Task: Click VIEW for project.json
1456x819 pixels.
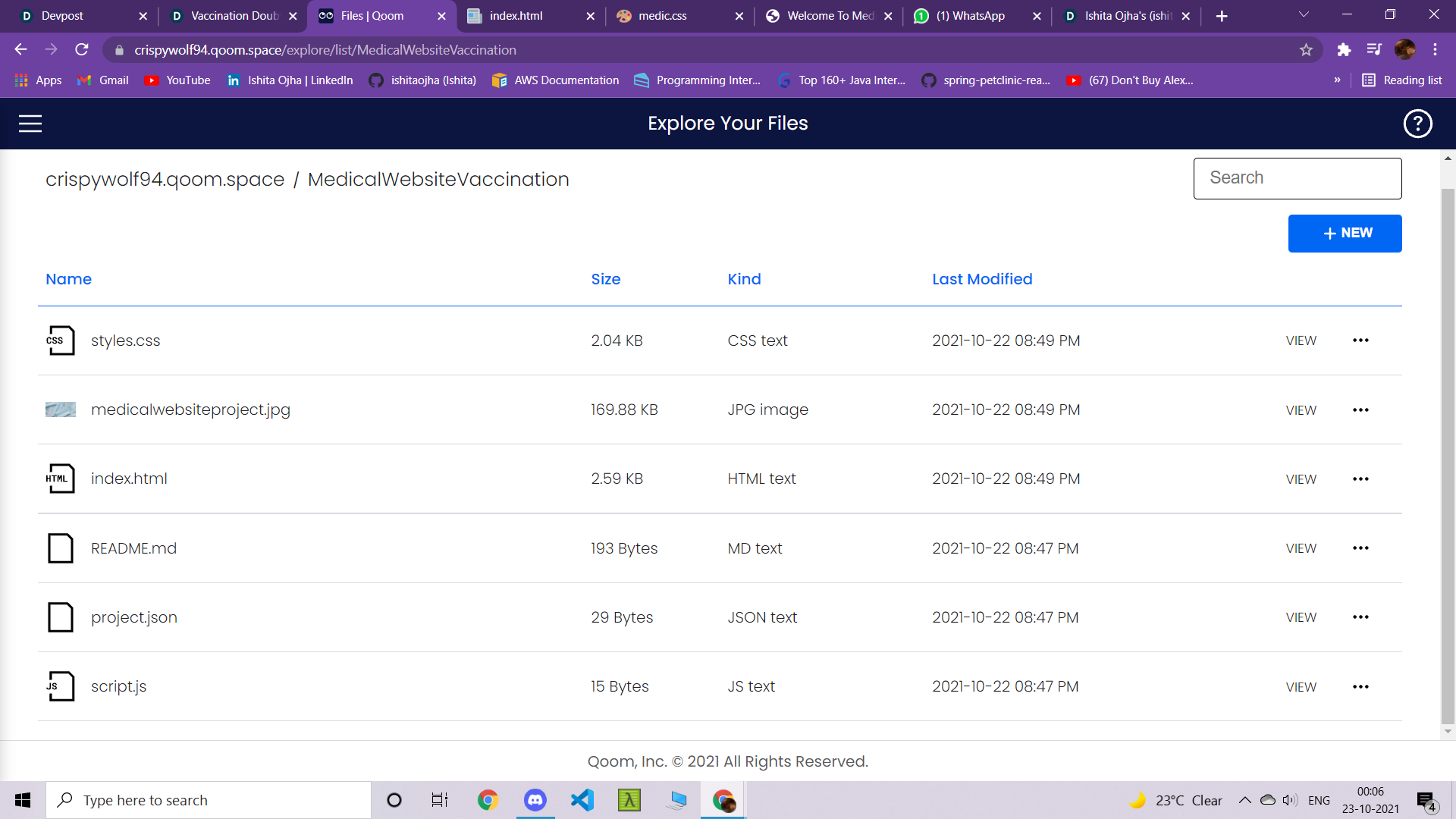Action: coord(1301,617)
